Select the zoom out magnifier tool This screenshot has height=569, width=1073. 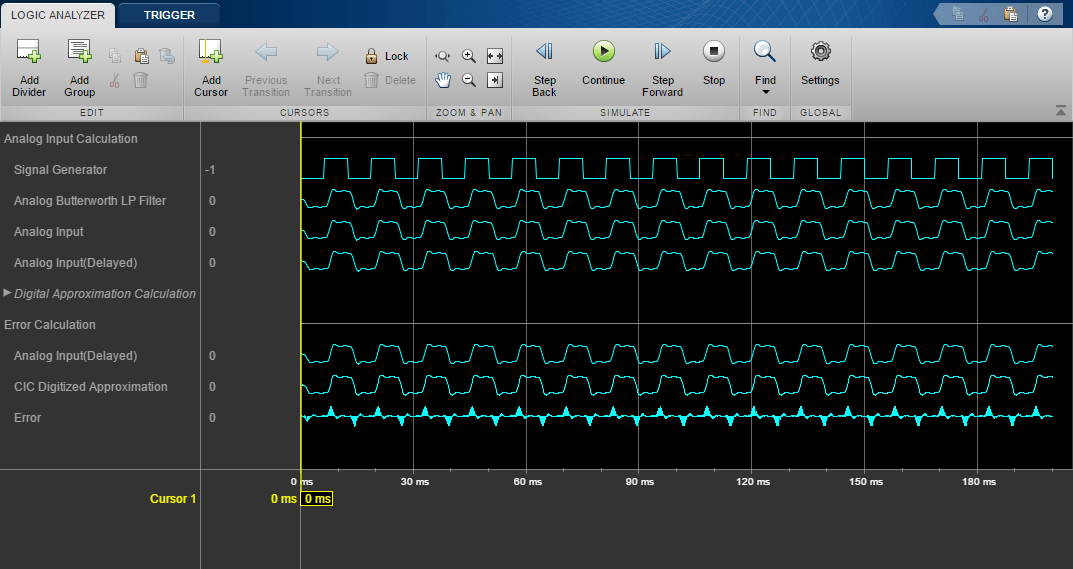coord(469,80)
